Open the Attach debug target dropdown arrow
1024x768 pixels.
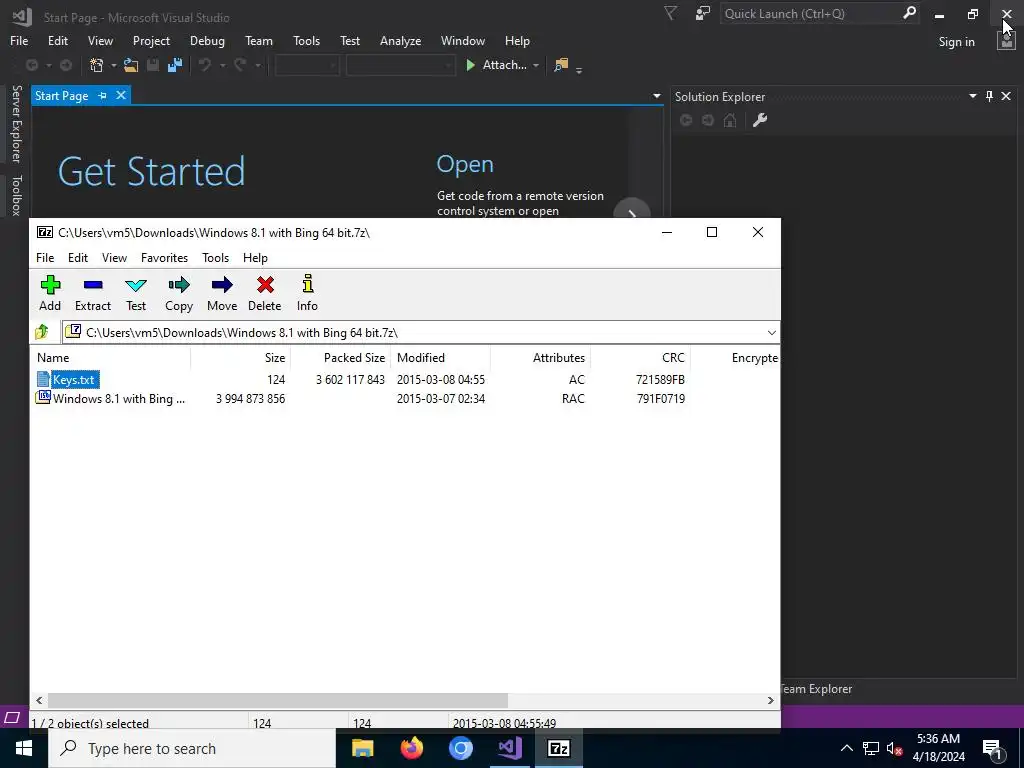tap(536, 65)
